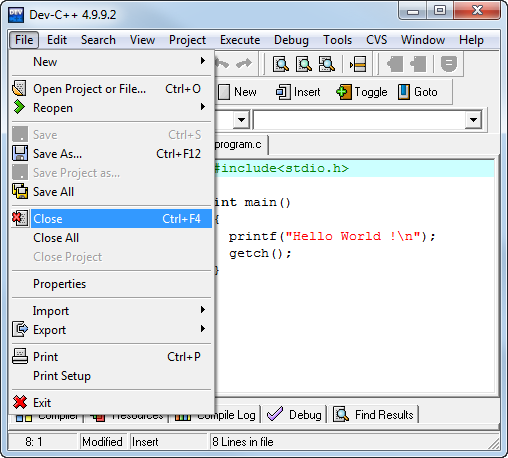Click the getch(); code line
This screenshot has height=458, width=508.
(260, 253)
